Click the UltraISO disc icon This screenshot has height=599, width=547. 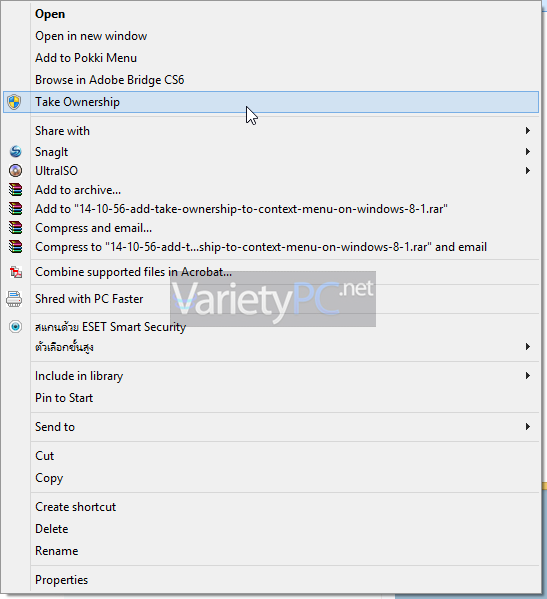click(15, 170)
